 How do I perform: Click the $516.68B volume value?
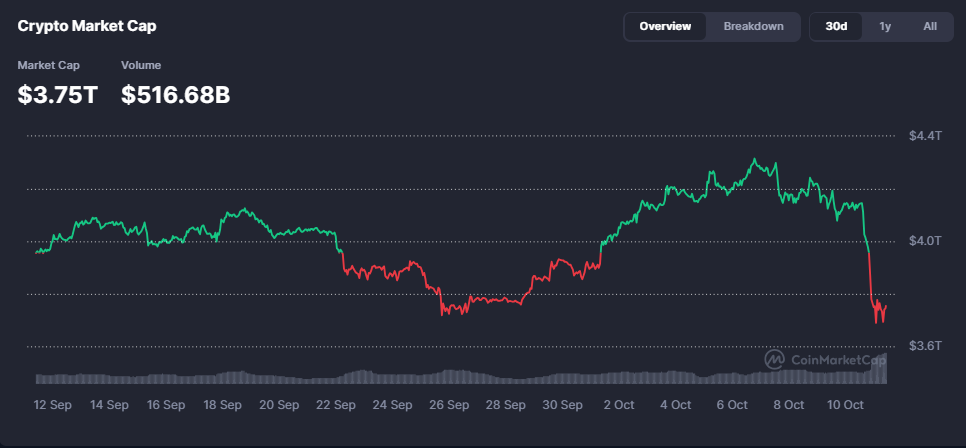point(176,94)
